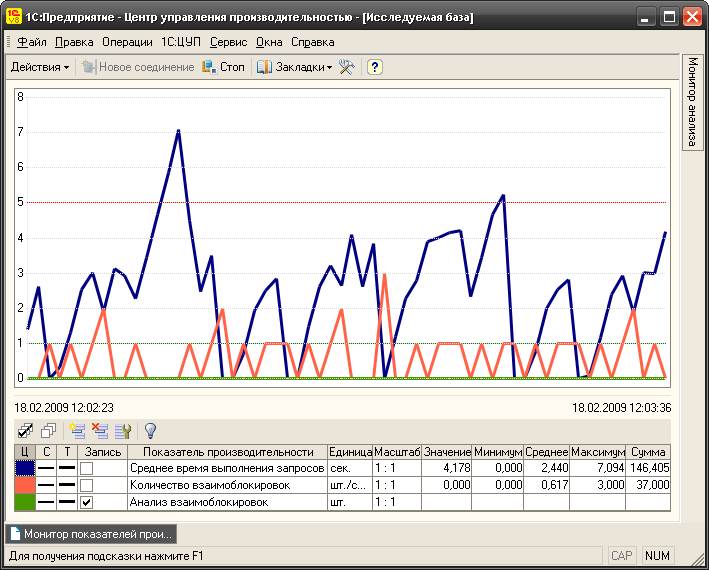Viewport: 709px width, 570px height.
Task: Open the Файл menu
Action: (x=32, y=42)
